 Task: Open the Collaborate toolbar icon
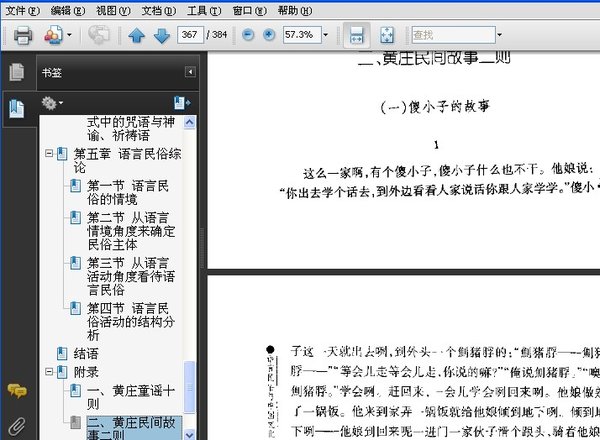pyautogui.click(x=54, y=35)
